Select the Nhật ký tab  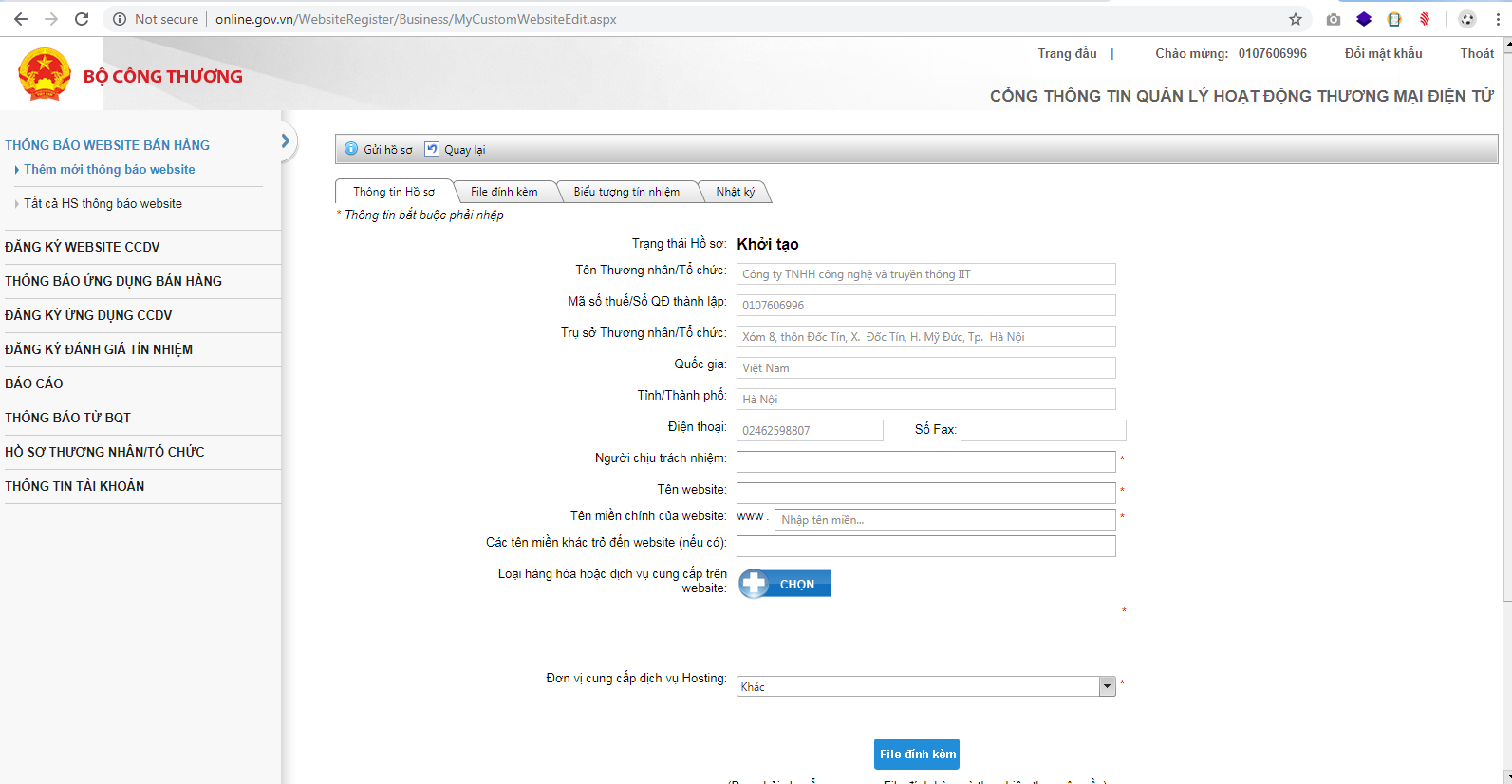pos(735,192)
